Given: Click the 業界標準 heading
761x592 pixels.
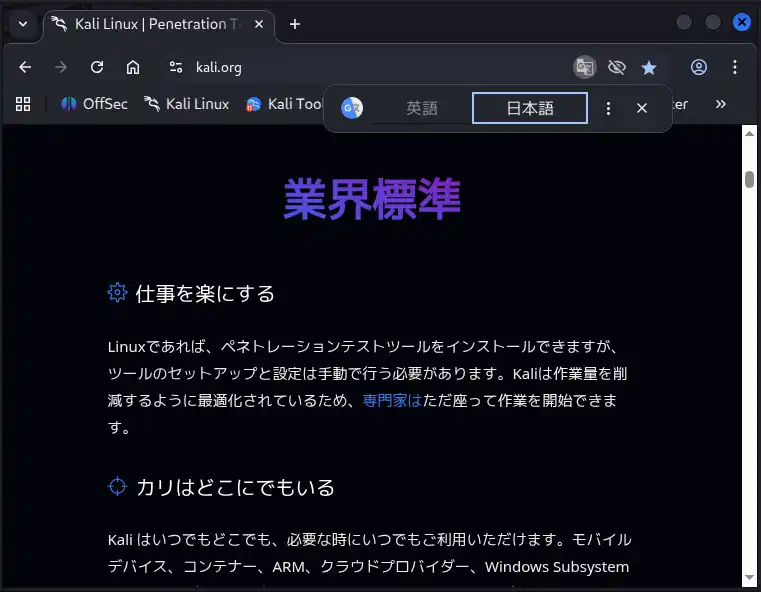Looking at the screenshot, I should tap(372, 199).
